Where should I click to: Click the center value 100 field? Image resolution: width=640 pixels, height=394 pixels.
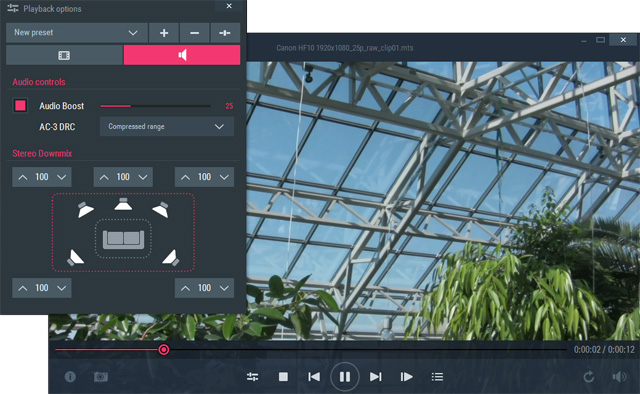pyautogui.click(x=123, y=177)
